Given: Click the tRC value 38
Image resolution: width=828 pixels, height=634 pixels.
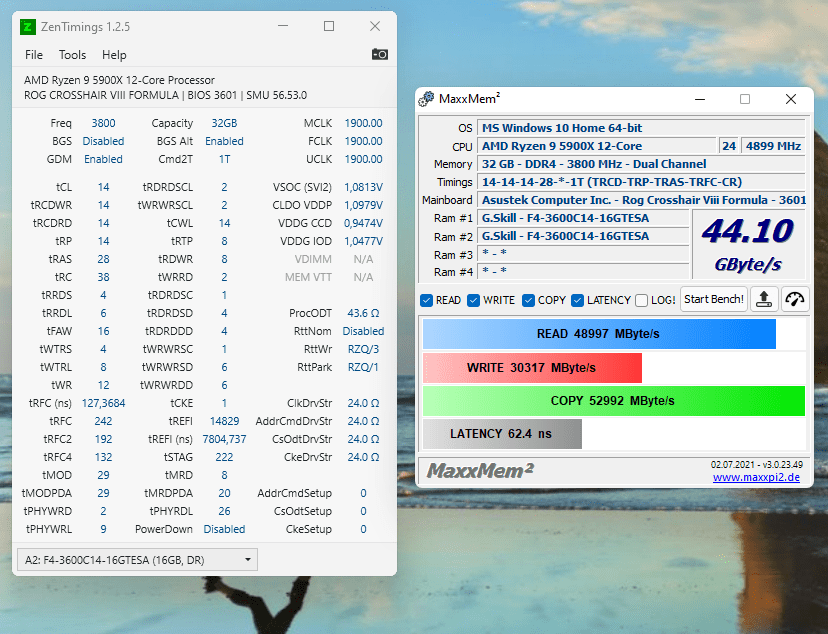Looking at the screenshot, I should tap(104, 277).
